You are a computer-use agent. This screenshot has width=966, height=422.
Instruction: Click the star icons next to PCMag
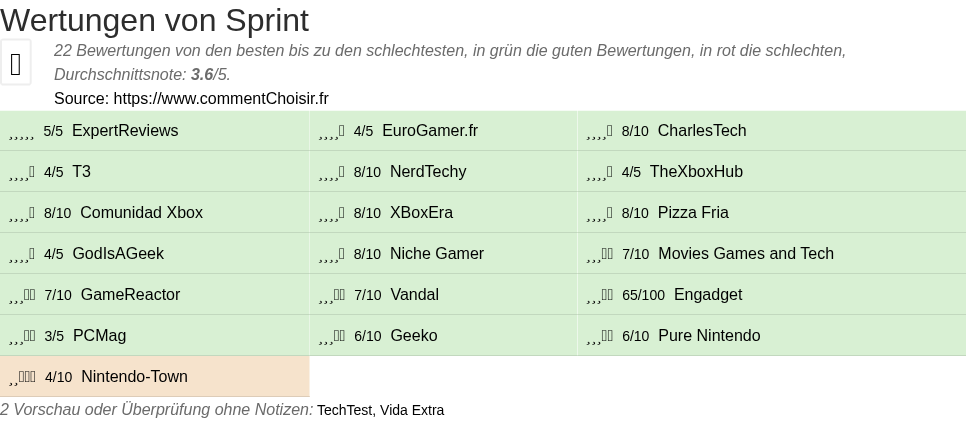coord(22,337)
